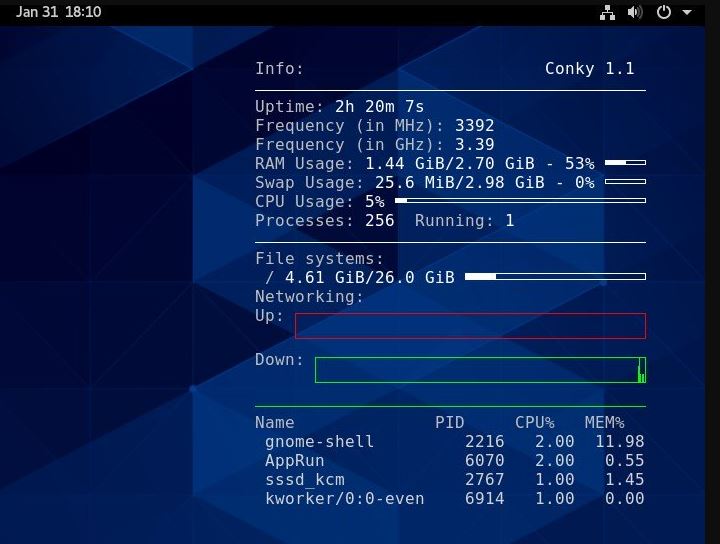Click the 'File systems:' heading

(320, 259)
